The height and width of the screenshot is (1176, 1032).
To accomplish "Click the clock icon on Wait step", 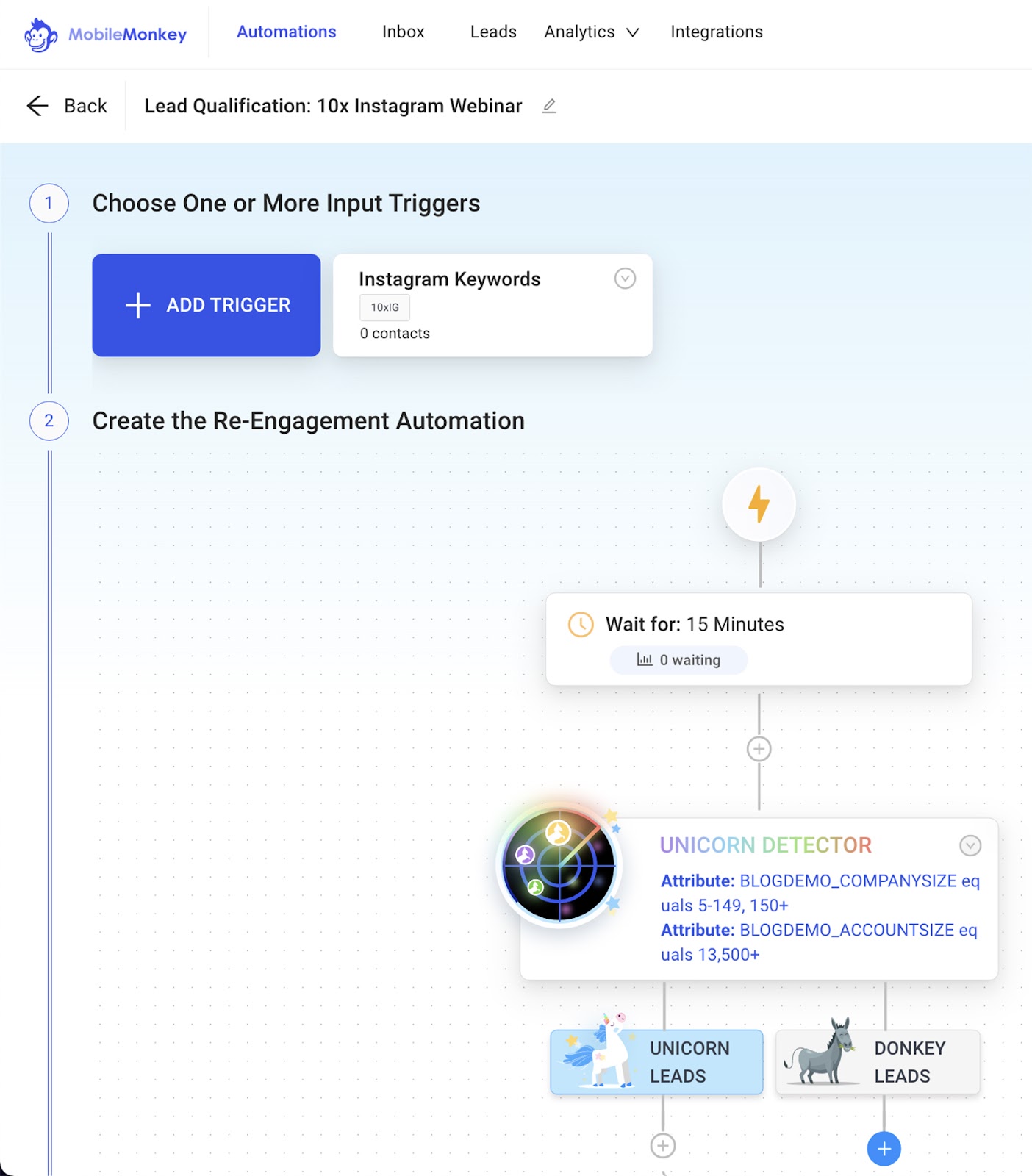I will click(581, 625).
